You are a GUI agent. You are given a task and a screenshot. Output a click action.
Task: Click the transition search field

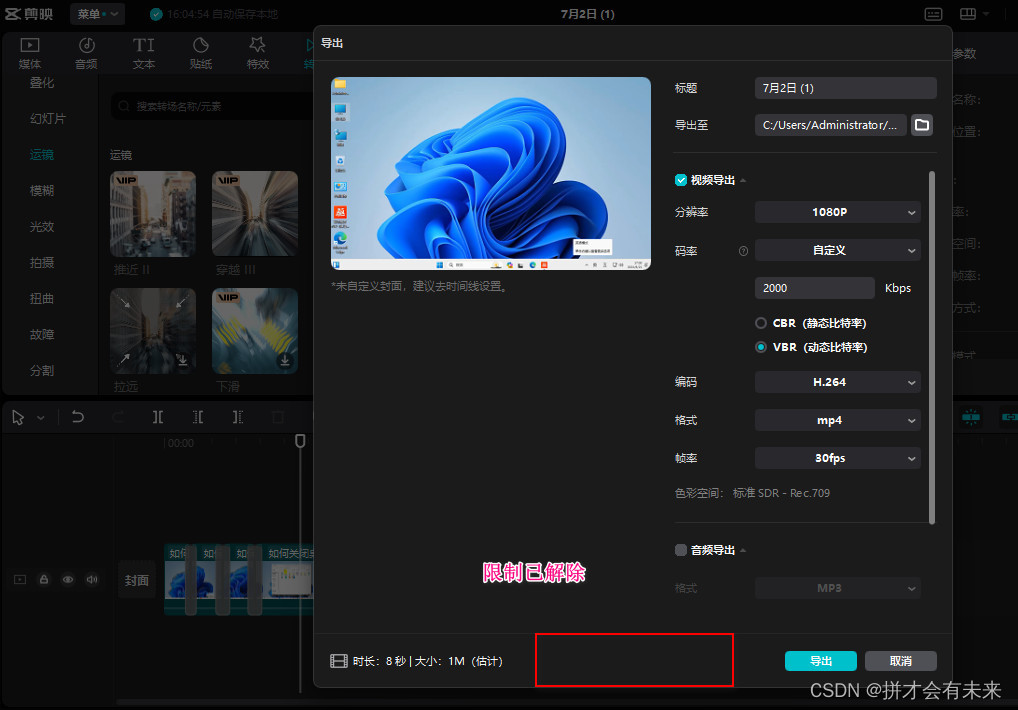[x=212, y=106]
